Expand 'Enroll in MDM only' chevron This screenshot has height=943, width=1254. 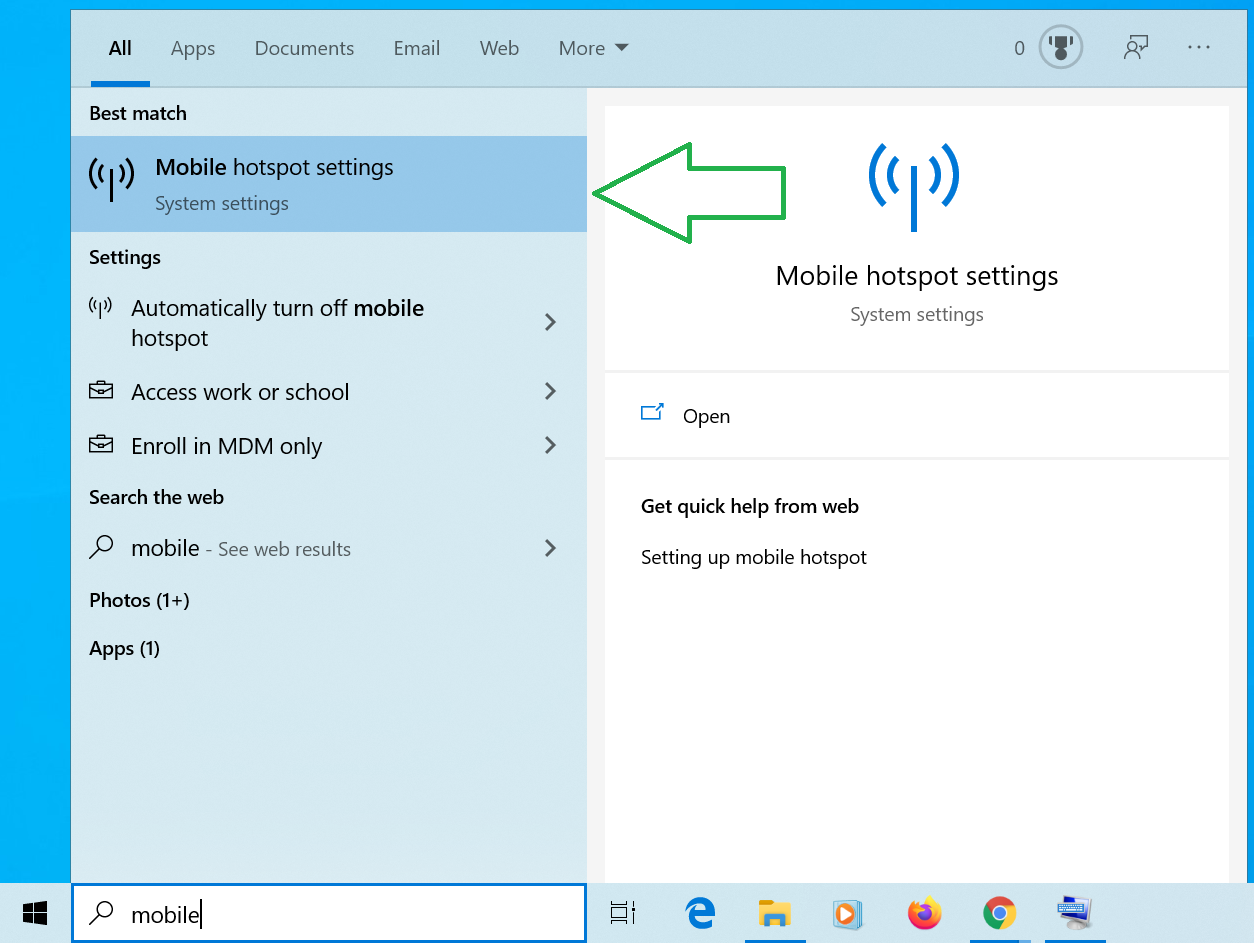tap(550, 446)
